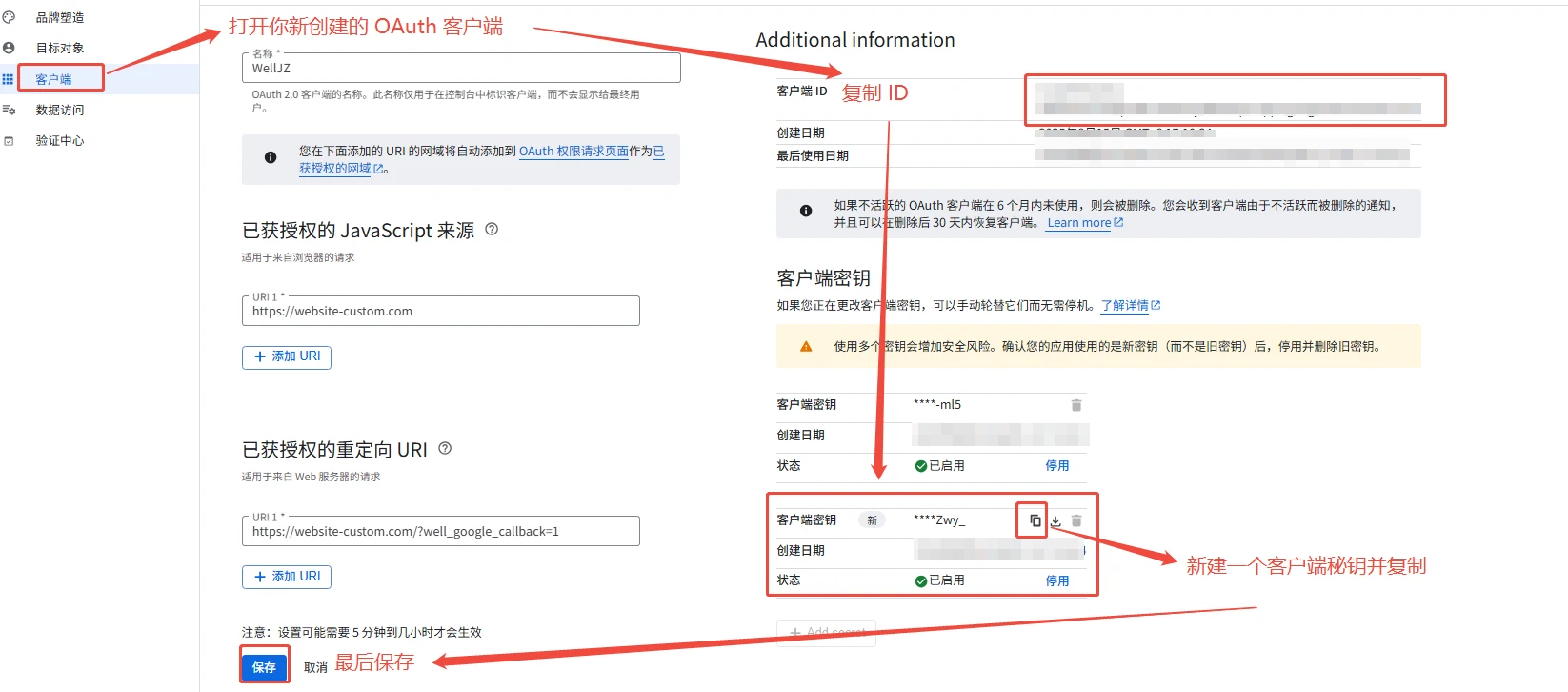The width and height of the screenshot is (1568, 692).
Task: Focus the 名称 field containing WellJZ
Action: (x=461, y=69)
